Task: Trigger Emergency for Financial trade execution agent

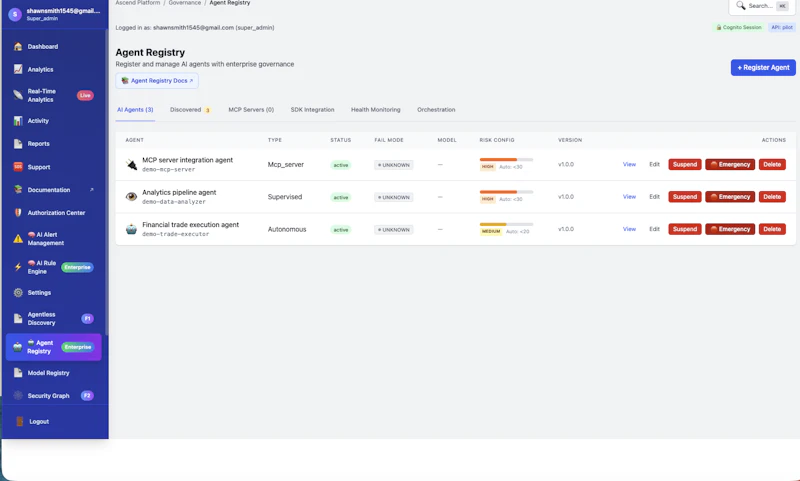Action: coord(730,229)
